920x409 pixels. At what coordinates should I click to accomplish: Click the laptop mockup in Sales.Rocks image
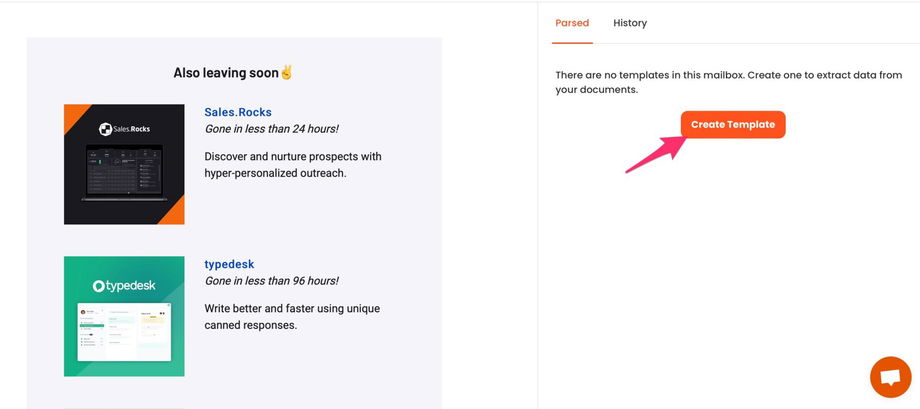[x=124, y=175]
